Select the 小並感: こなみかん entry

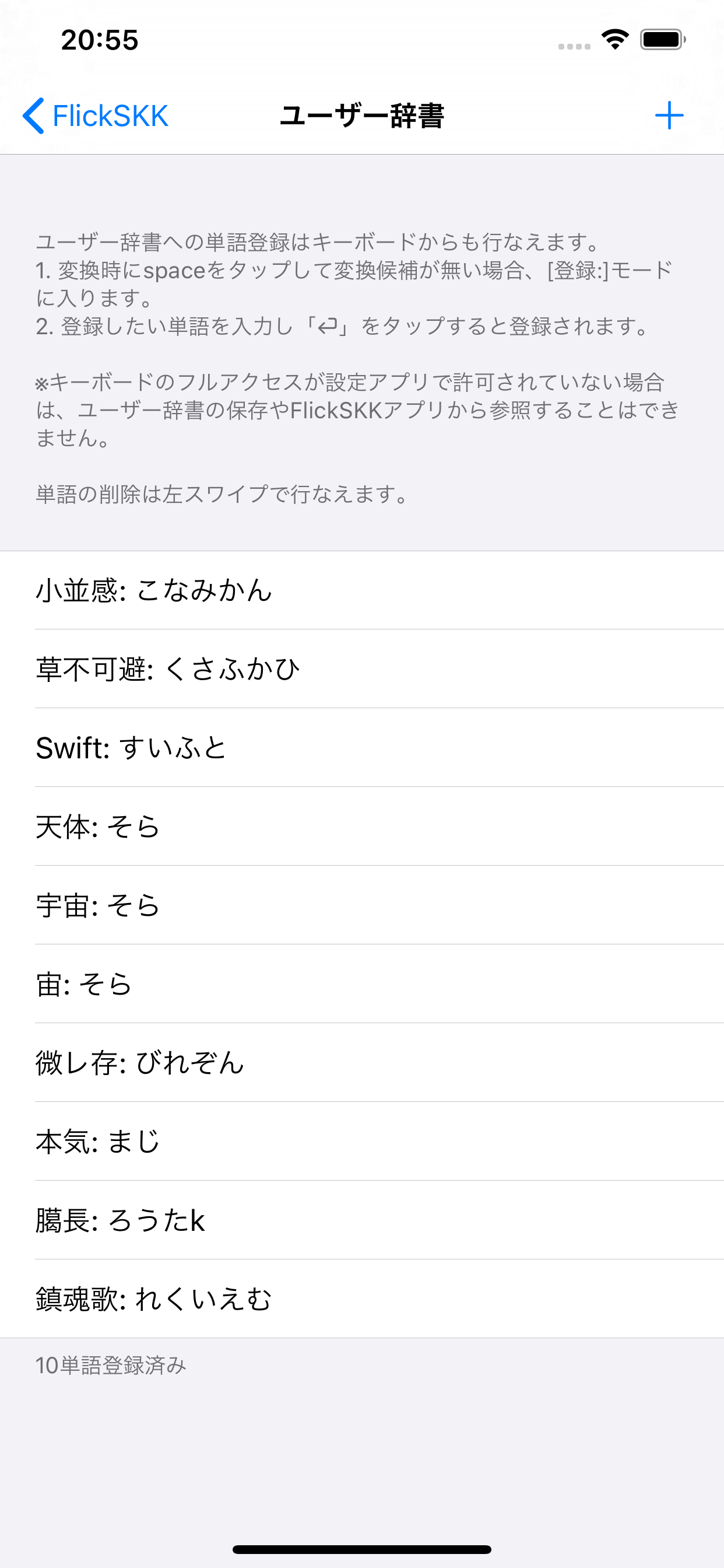362,590
